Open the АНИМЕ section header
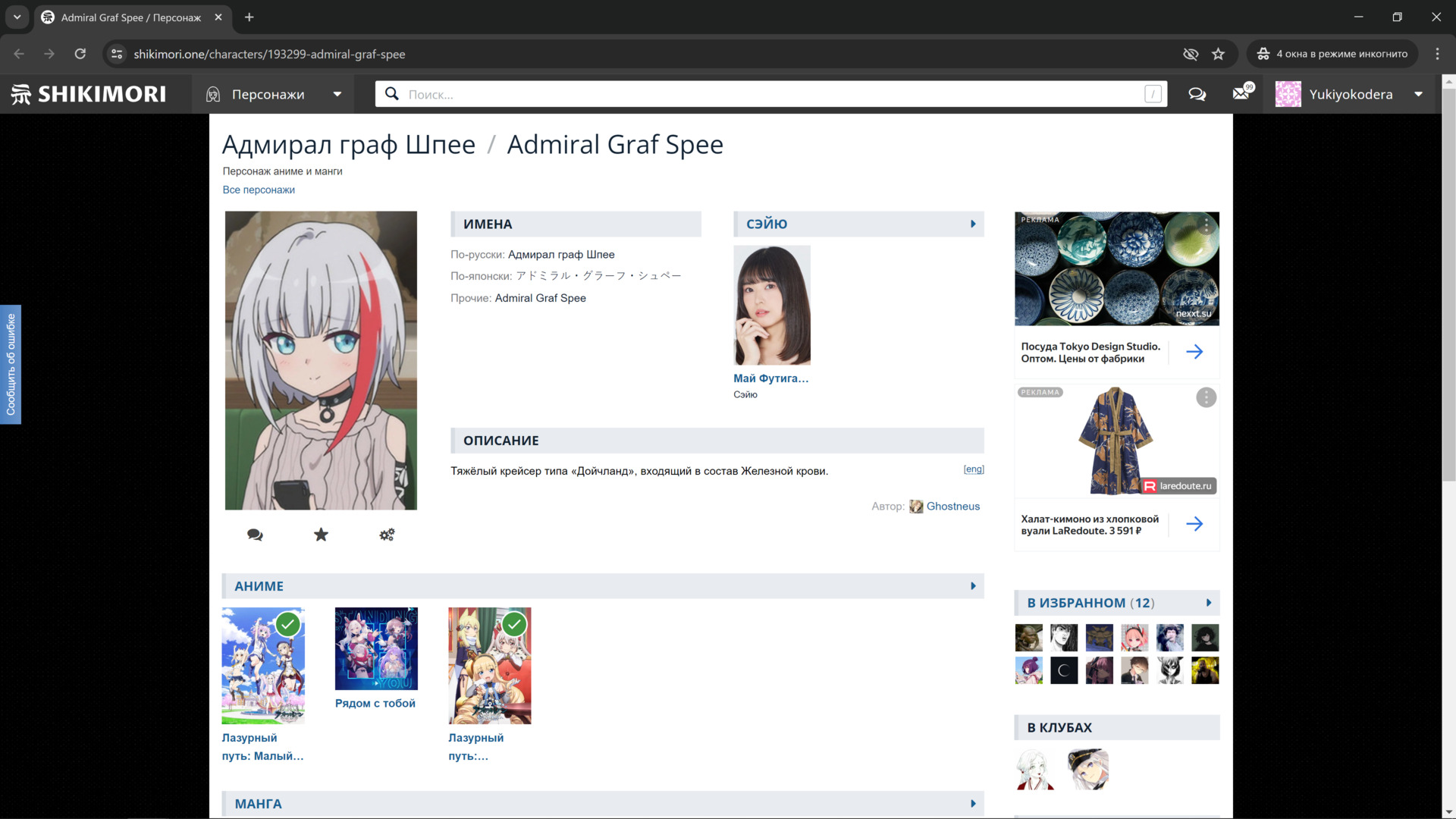Viewport: 1456px width, 819px height. coord(259,586)
